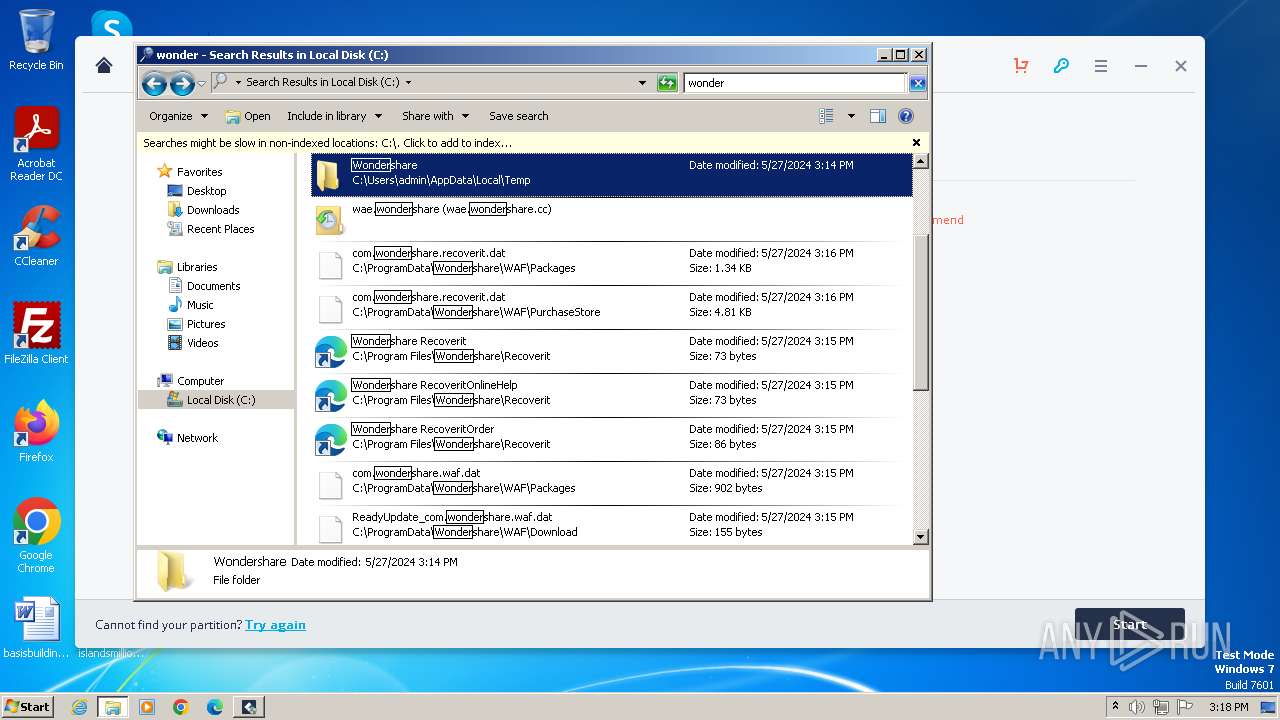Open Pictures library
Screen dimensions: 1280x720
tap(205, 324)
